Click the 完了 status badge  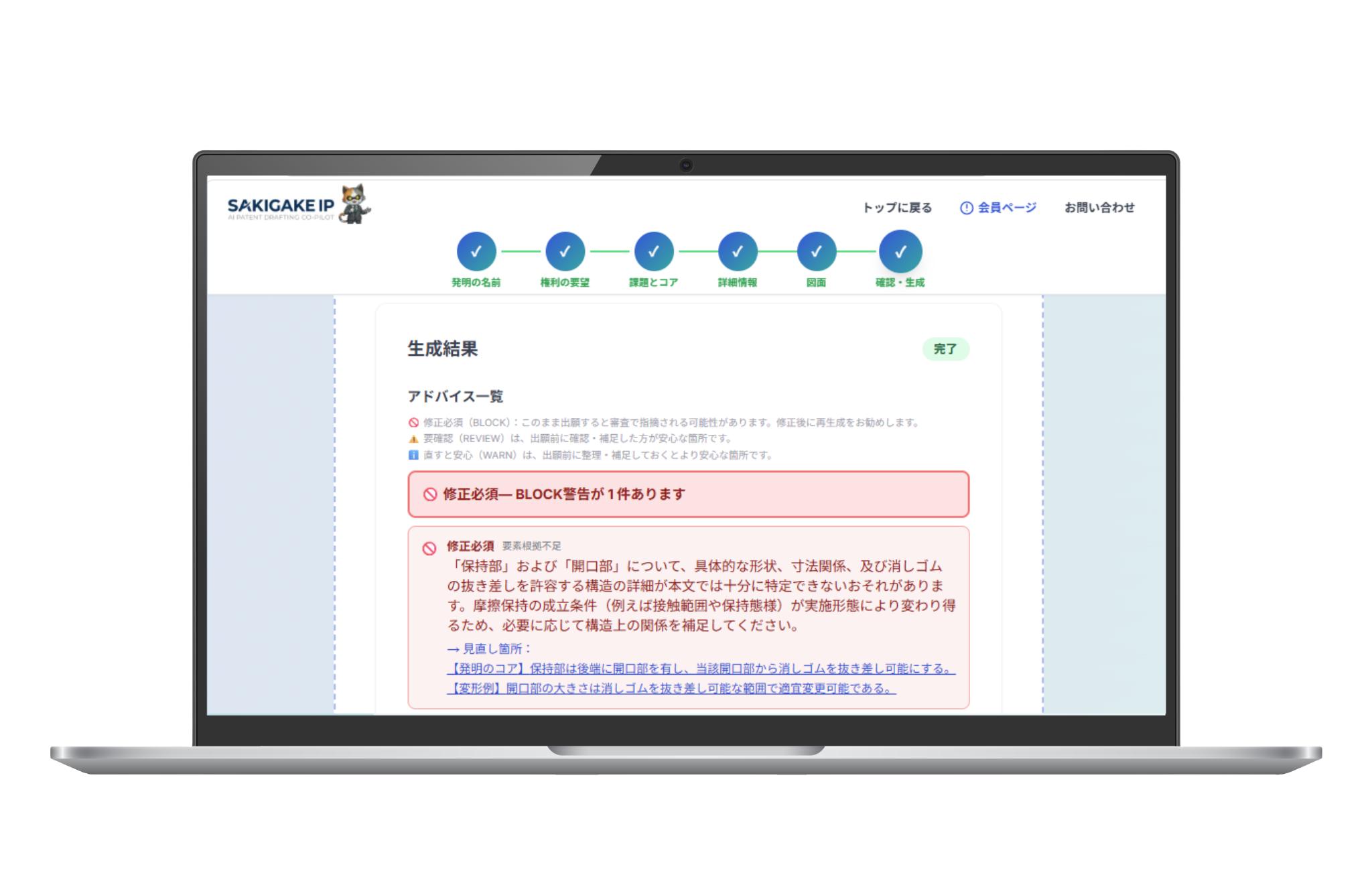[x=945, y=349]
